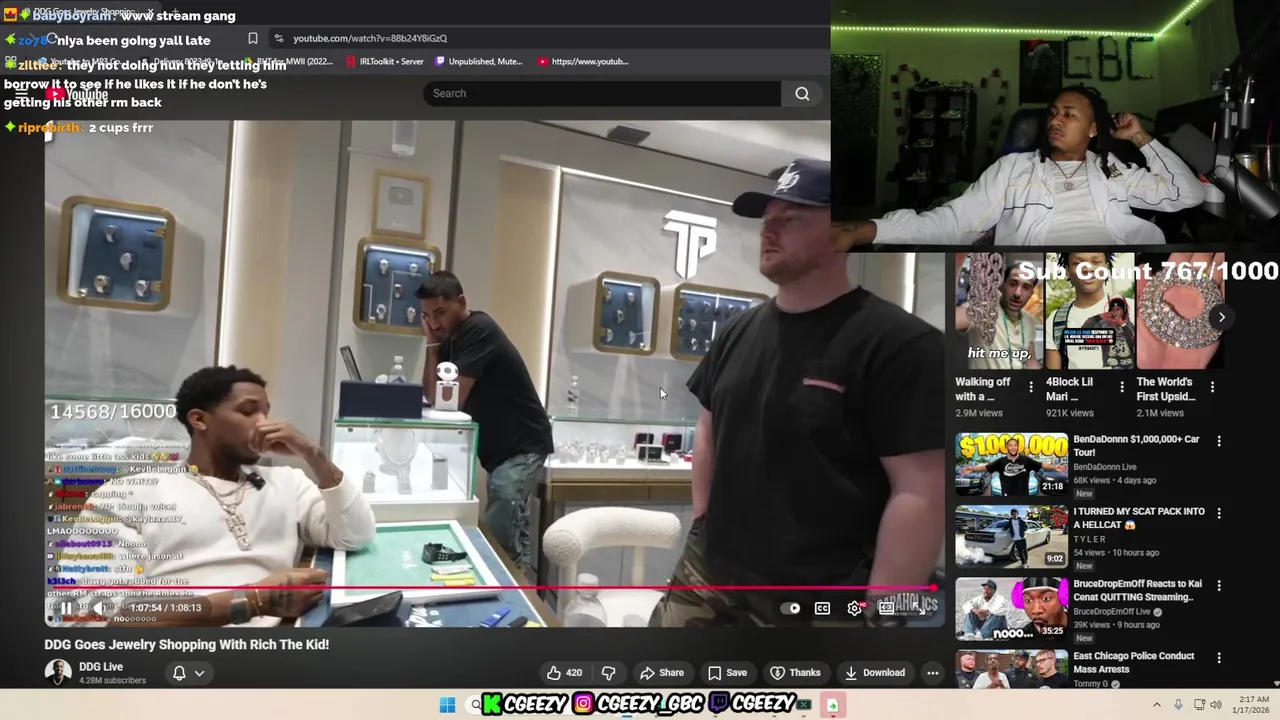Image resolution: width=1280 pixels, height=720 pixels.
Task: Open the I Turned My Scat Pack video title
Action: 1139,518
